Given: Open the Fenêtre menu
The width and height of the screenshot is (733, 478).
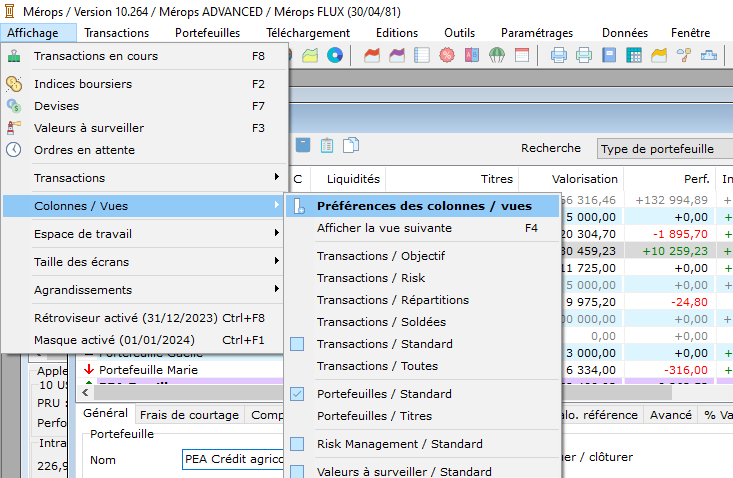Looking at the screenshot, I should 690,33.
